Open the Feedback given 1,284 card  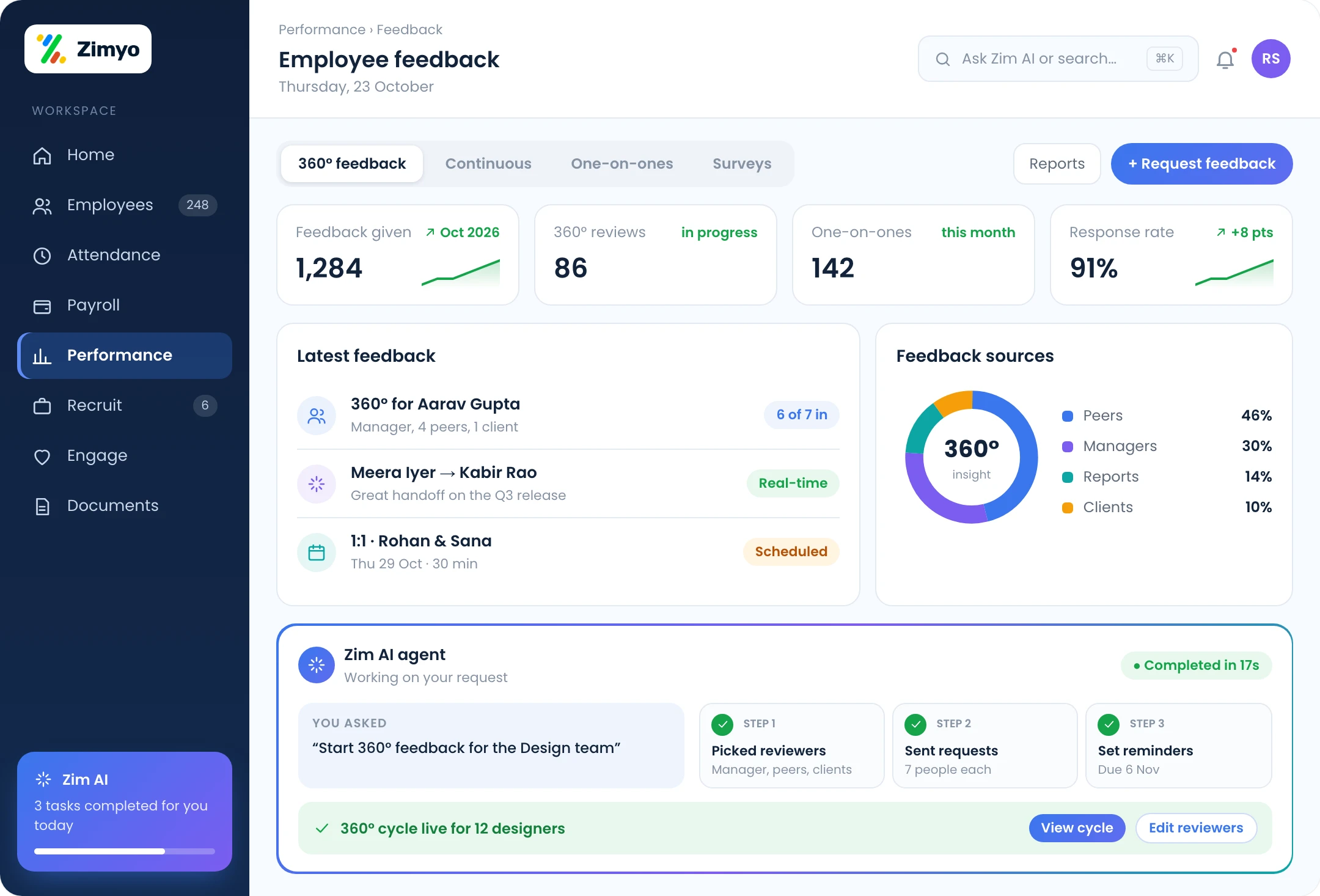click(x=398, y=255)
